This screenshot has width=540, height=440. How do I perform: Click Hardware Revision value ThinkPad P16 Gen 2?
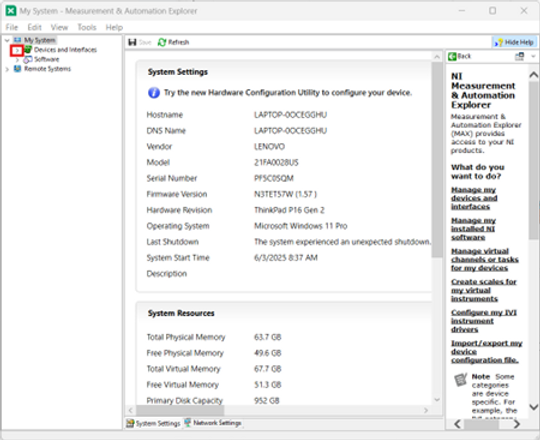click(x=289, y=210)
